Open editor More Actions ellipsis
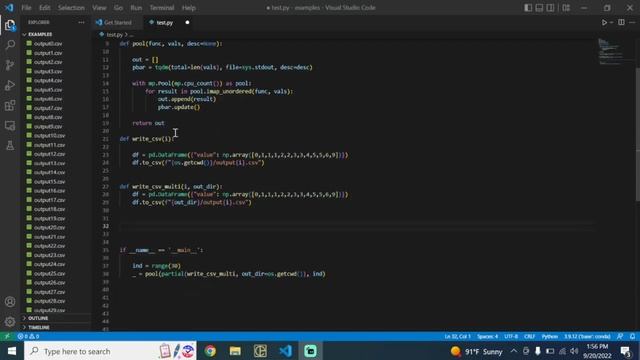 [632, 22]
